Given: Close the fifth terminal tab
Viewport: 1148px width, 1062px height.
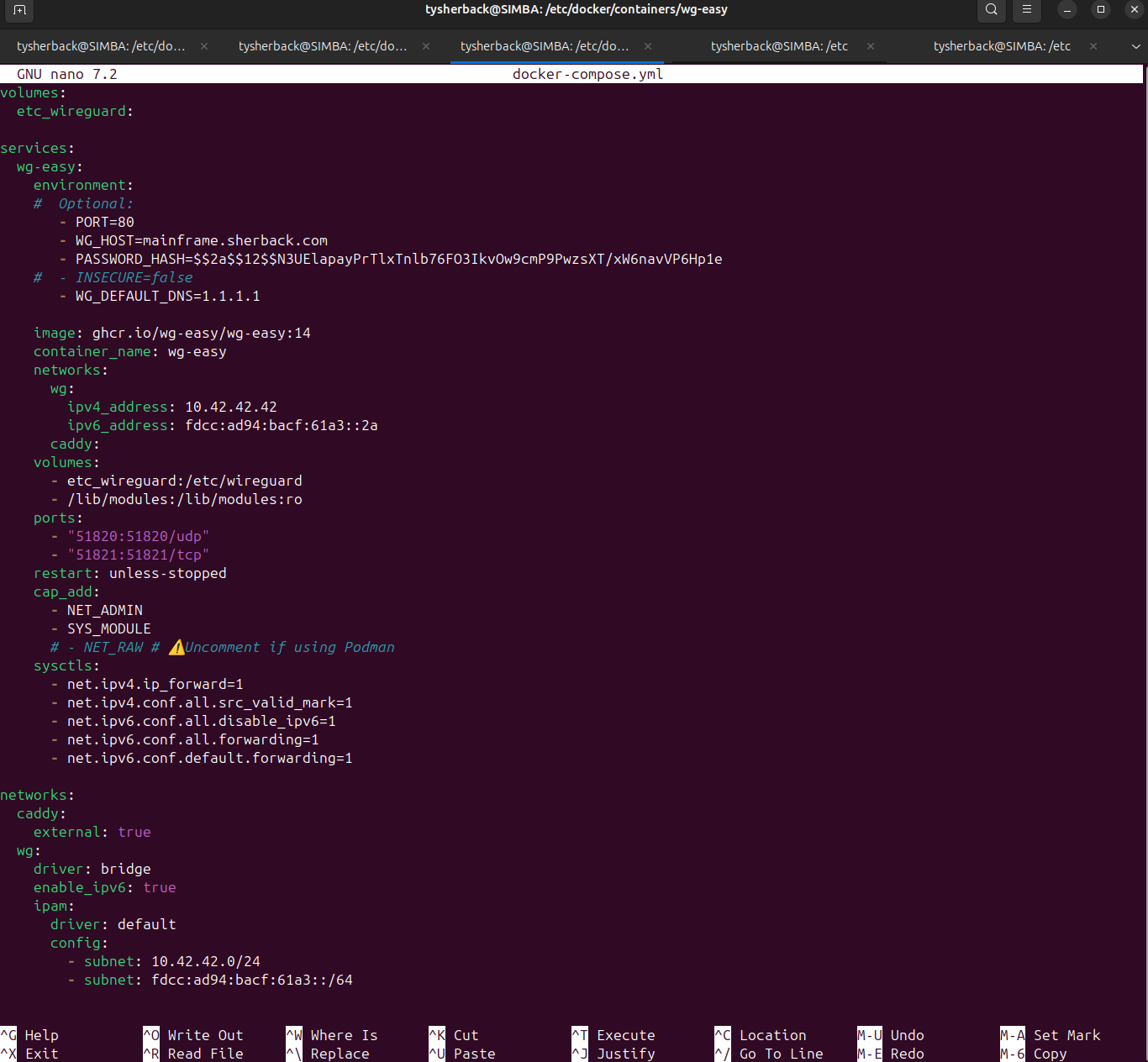Looking at the screenshot, I should 1093,46.
